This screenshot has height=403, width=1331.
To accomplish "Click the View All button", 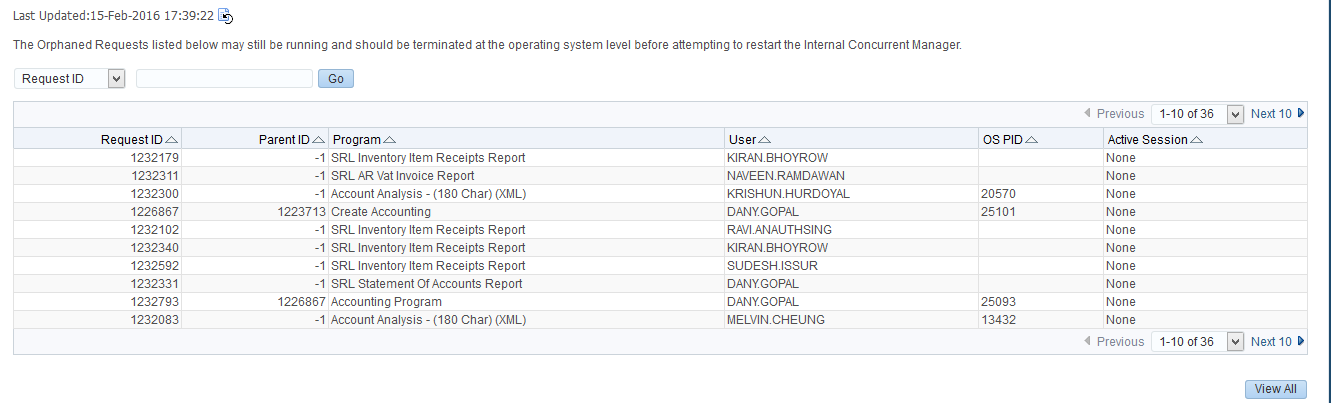I will tap(1275, 389).
